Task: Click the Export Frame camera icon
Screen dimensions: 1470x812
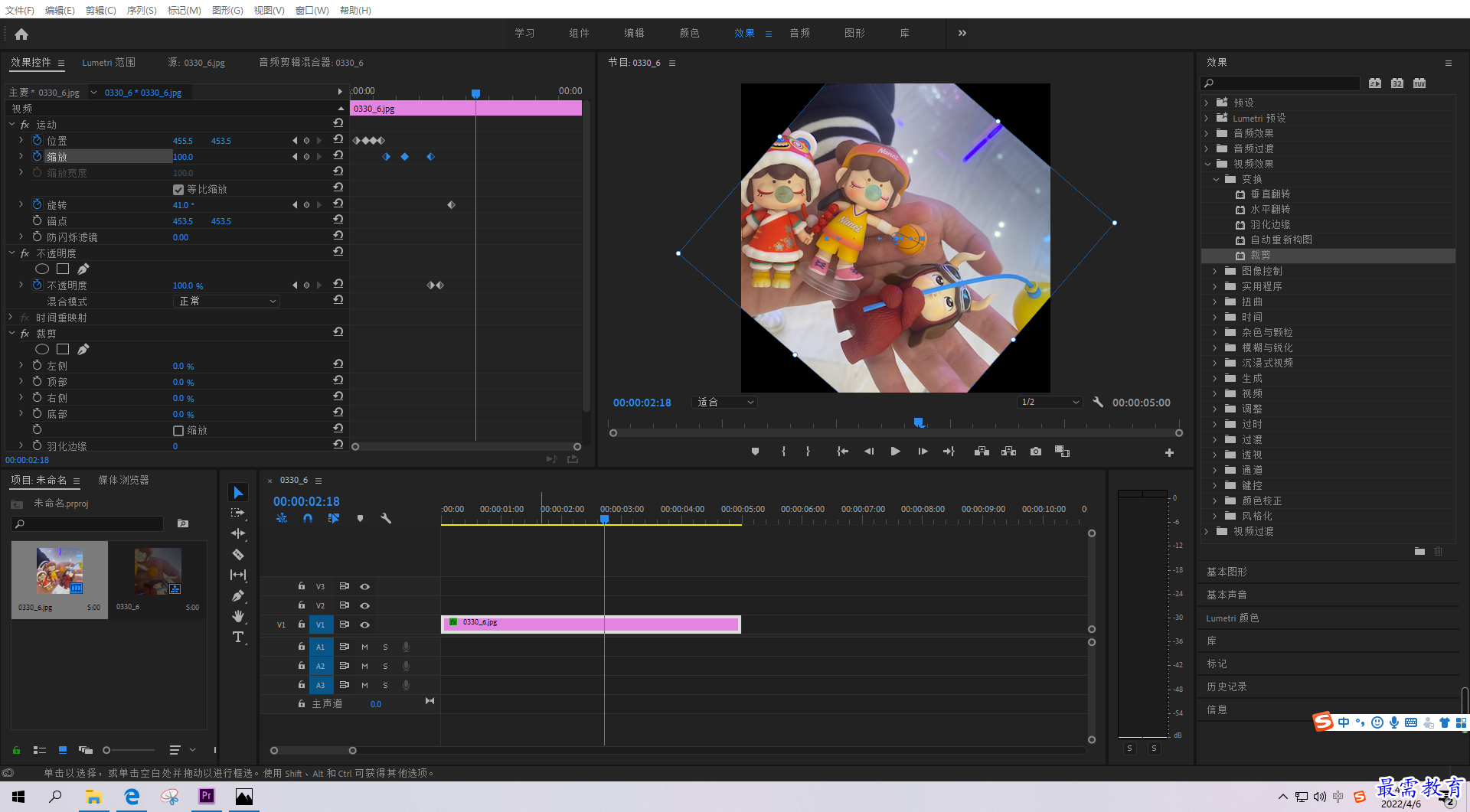Action: 1036,452
